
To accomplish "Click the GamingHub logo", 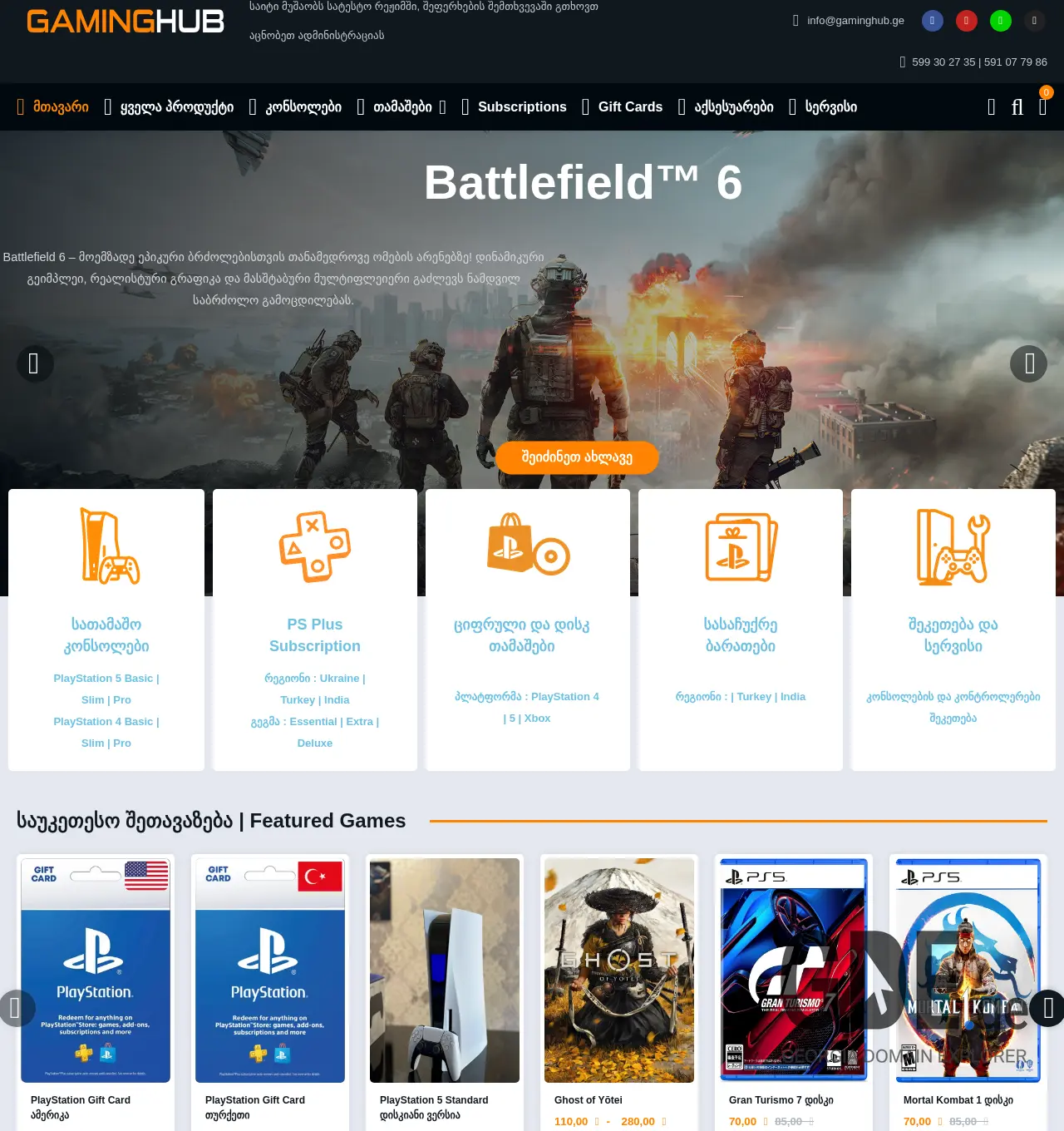I will (124, 22).
